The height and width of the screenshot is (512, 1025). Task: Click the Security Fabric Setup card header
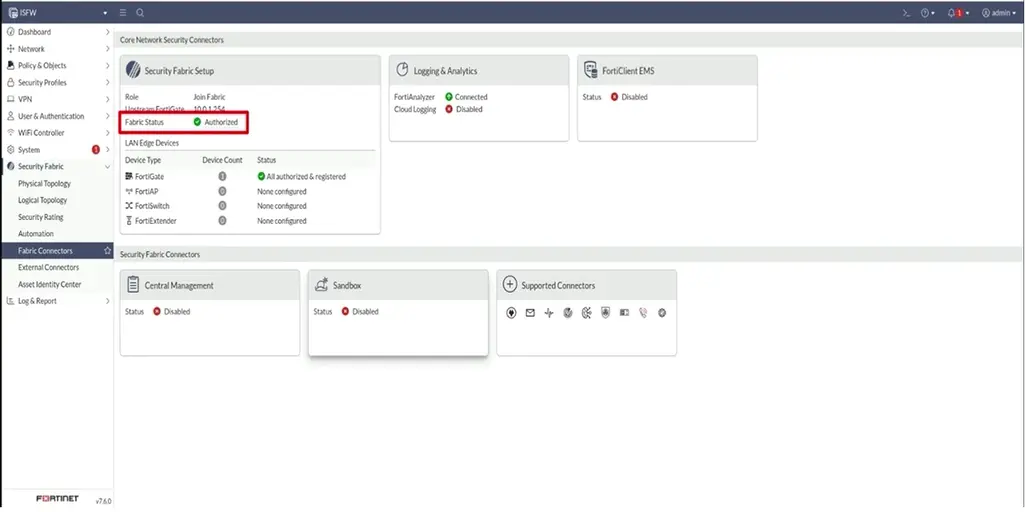[250, 71]
